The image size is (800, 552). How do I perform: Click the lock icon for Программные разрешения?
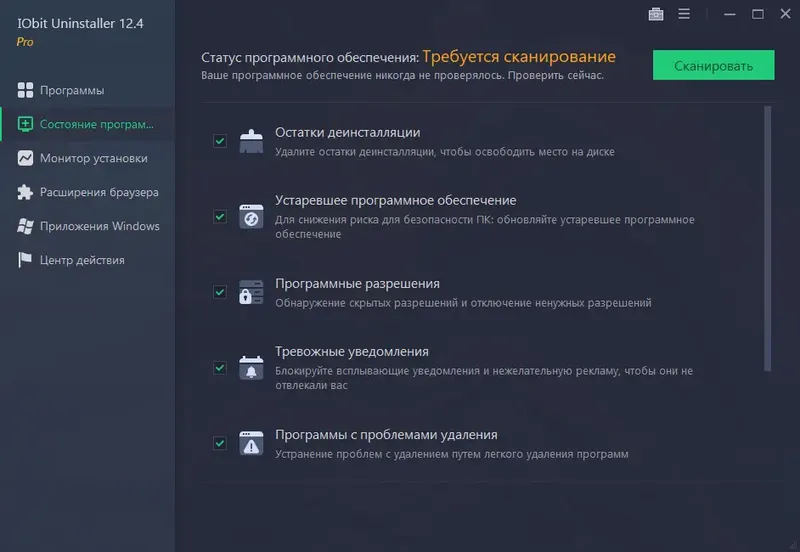pos(252,292)
